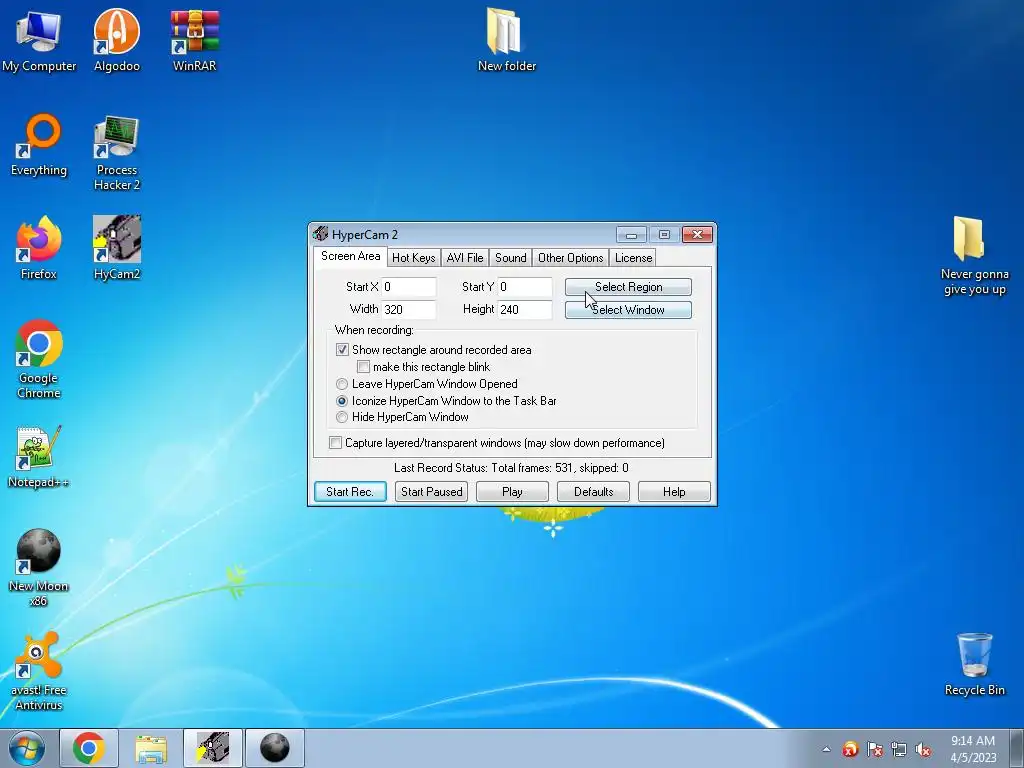This screenshot has height=768, width=1024.
Task: Launch Google Chrome desktop shortcut
Action: tap(39, 359)
